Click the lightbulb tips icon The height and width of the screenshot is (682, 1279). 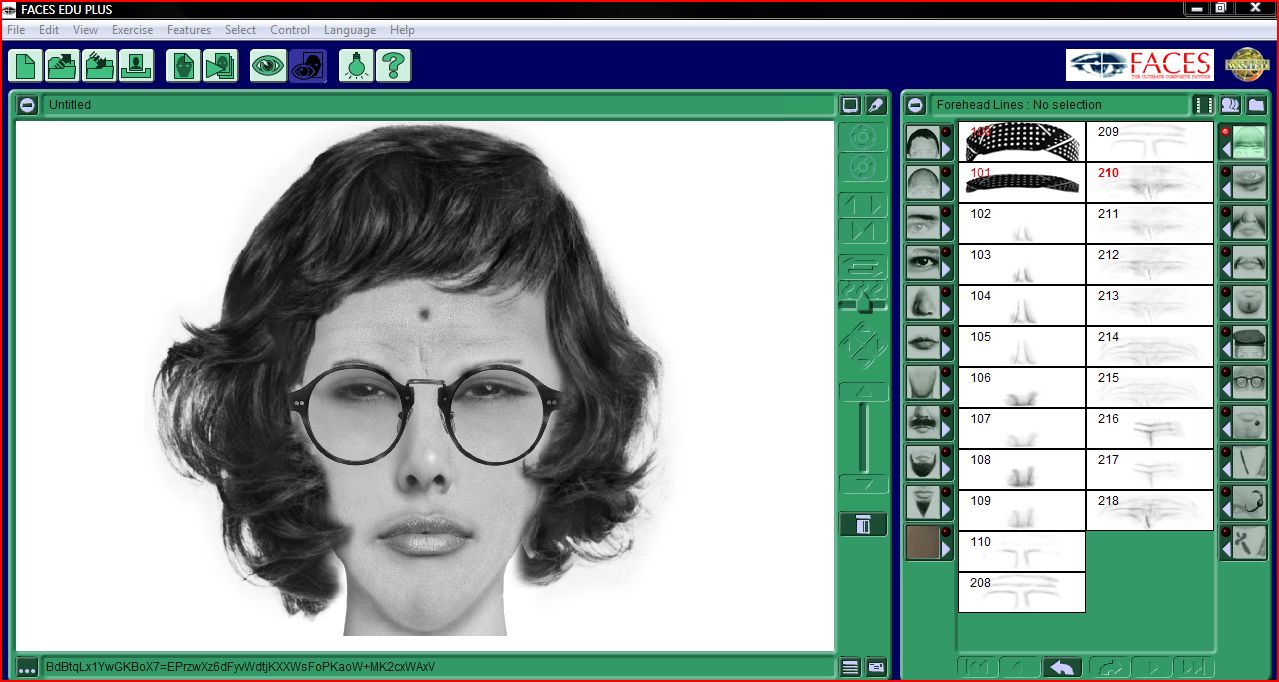tap(357, 65)
